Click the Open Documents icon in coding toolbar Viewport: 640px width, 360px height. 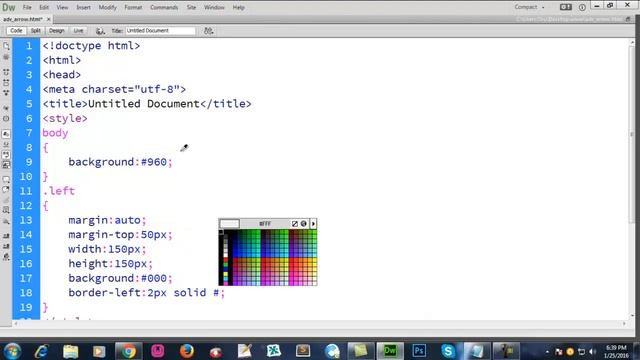click(6, 46)
